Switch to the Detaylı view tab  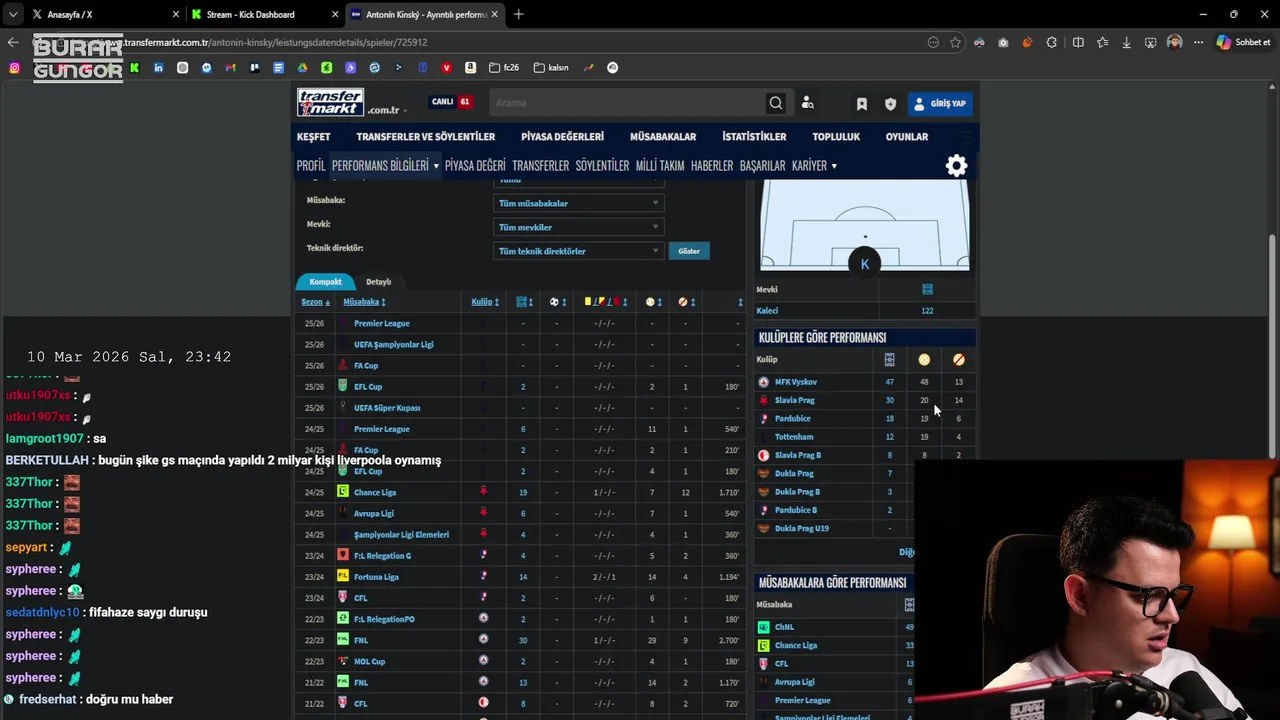[x=378, y=282]
